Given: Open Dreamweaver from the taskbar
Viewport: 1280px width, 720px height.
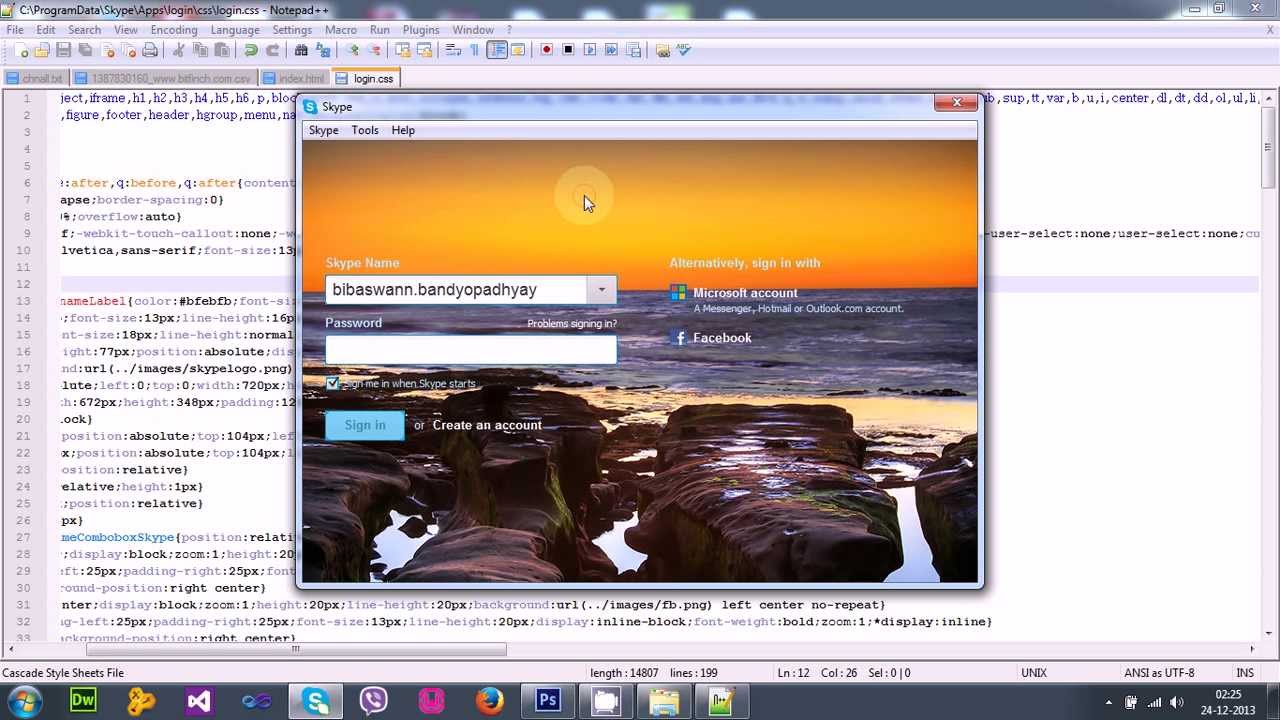Looking at the screenshot, I should [83, 701].
